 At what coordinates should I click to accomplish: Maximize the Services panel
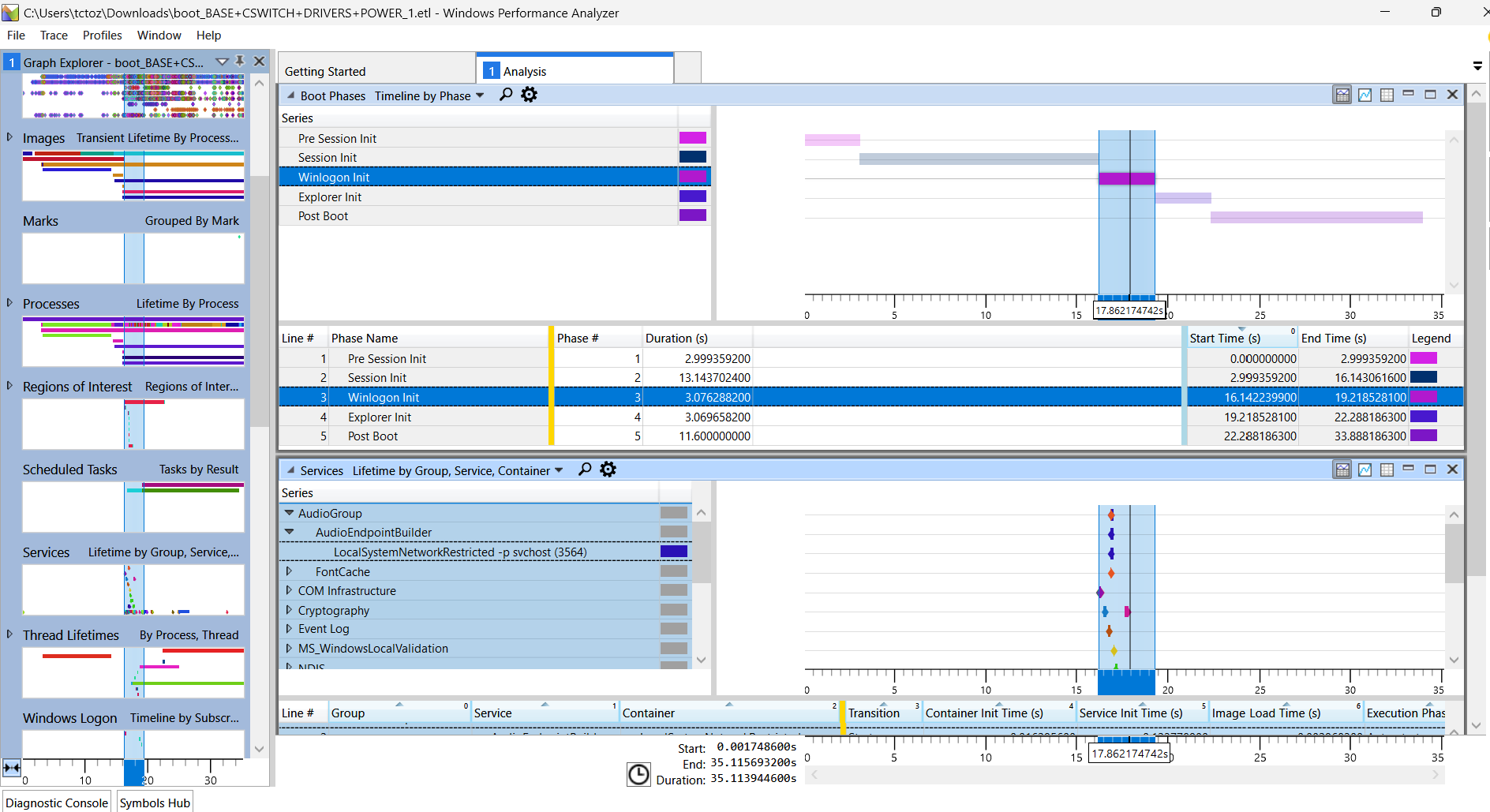(x=1430, y=470)
